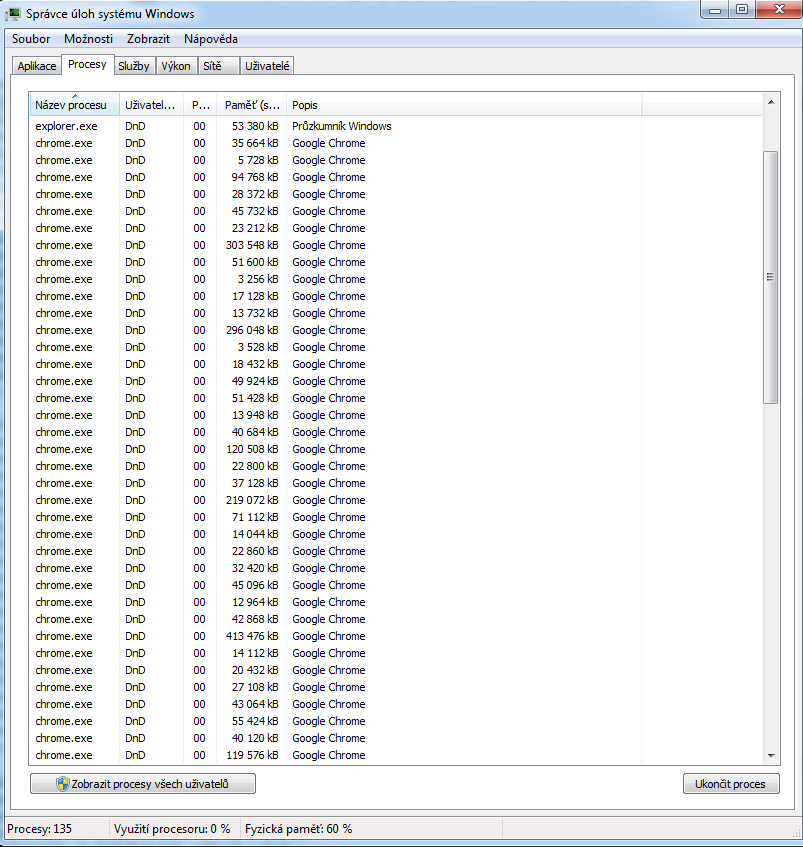Select chrome.exe row using 5 728 kB
Viewport: 803px width, 847px height.
(x=336, y=160)
